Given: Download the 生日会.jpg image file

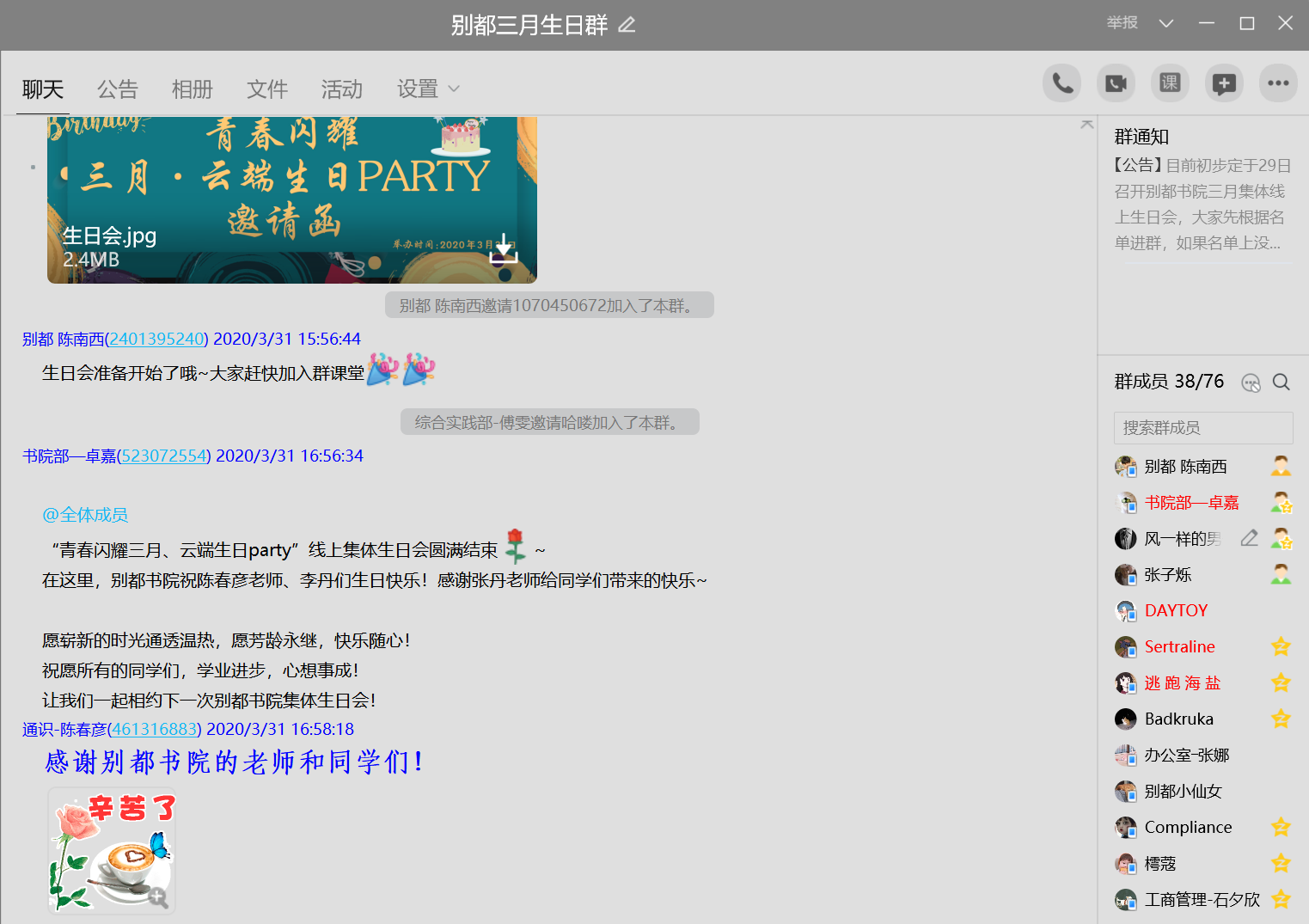Looking at the screenshot, I should [x=504, y=248].
